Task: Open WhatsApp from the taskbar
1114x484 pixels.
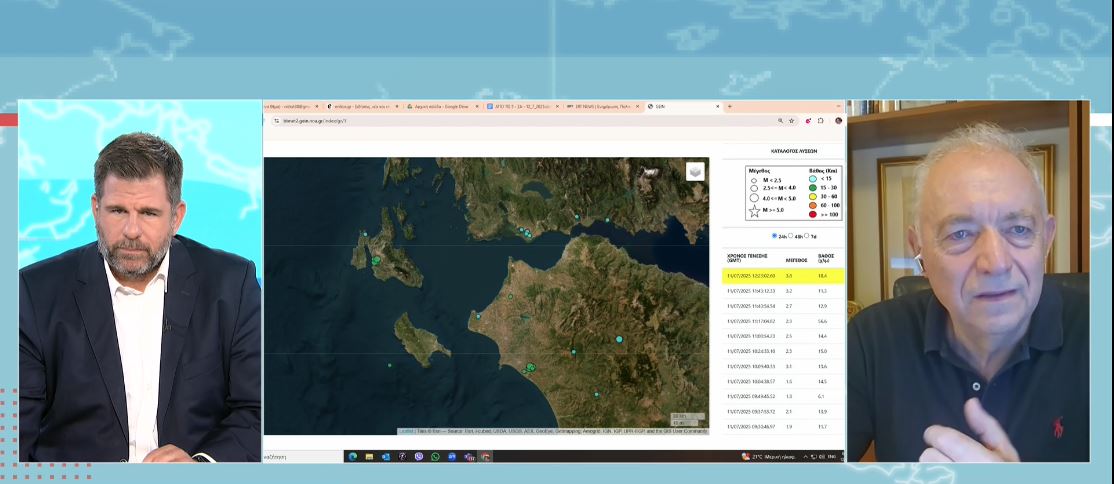Action: pyautogui.click(x=435, y=456)
